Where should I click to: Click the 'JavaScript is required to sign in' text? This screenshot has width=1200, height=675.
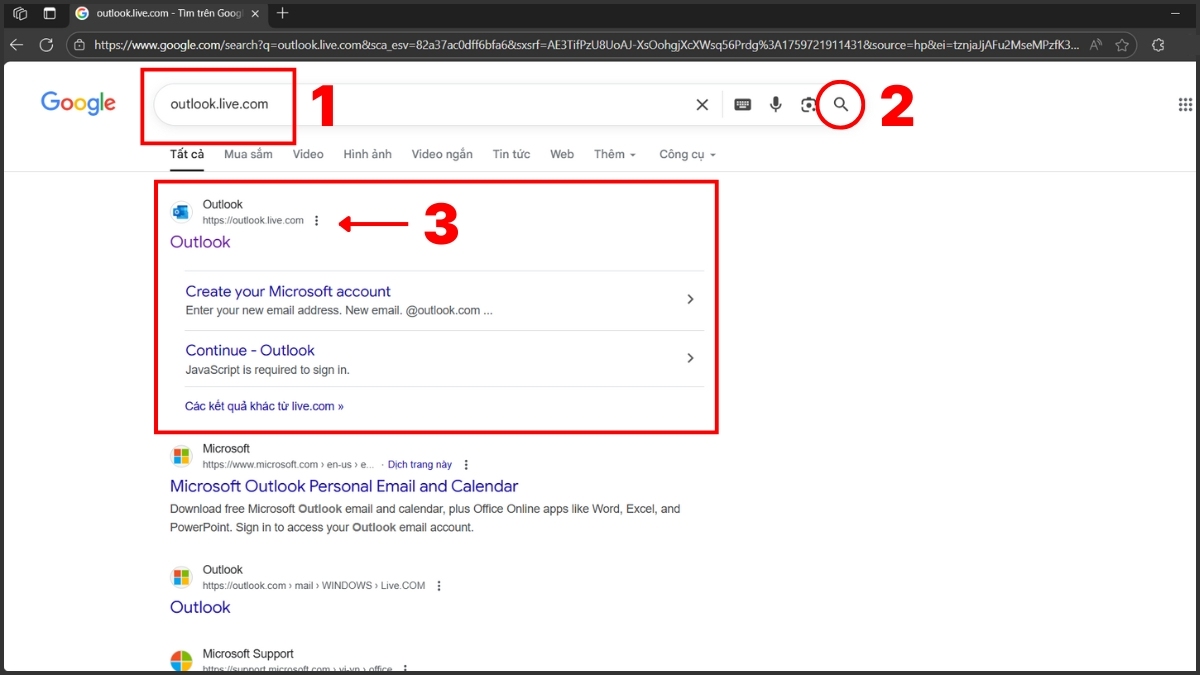click(267, 370)
